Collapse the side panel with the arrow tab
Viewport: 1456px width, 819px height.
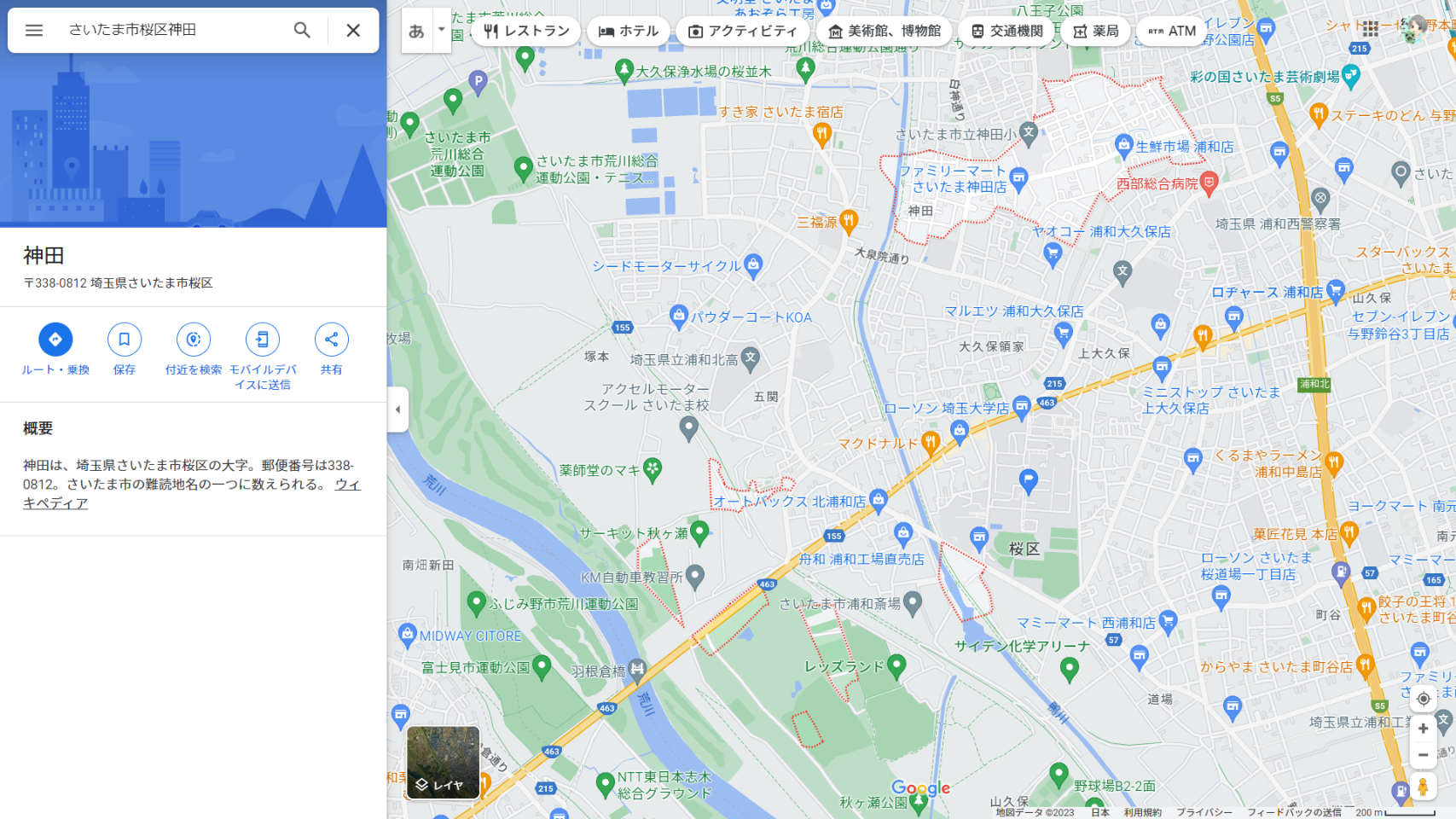(397, 409)
